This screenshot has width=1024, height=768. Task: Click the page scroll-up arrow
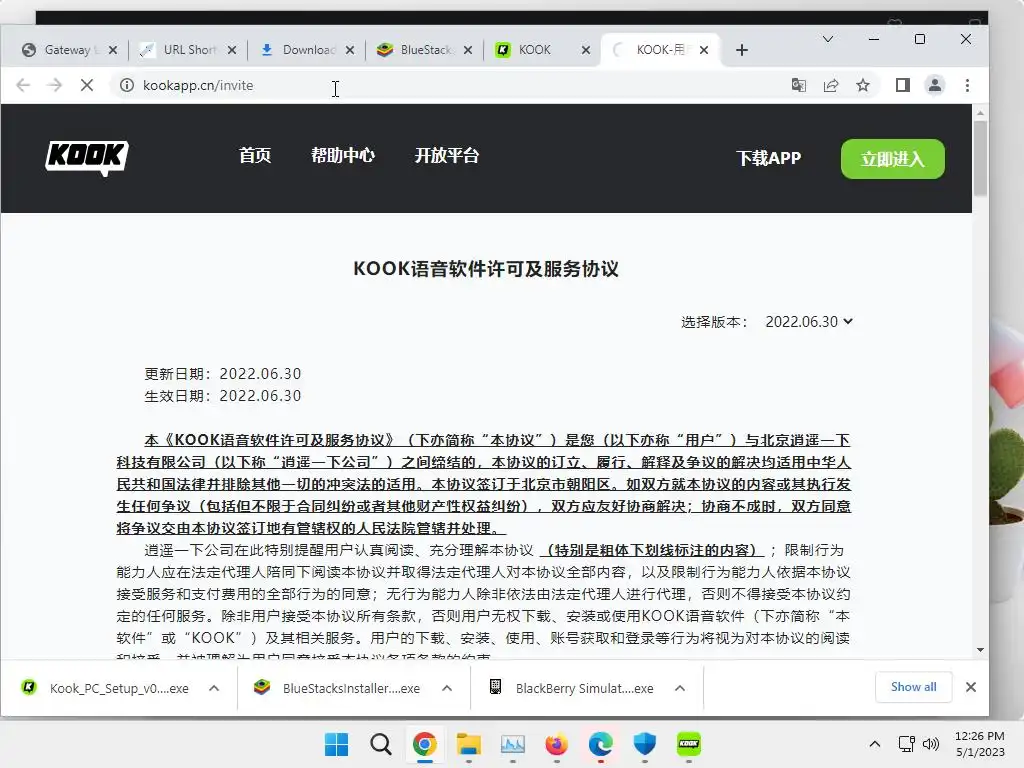tap(980, 114)
